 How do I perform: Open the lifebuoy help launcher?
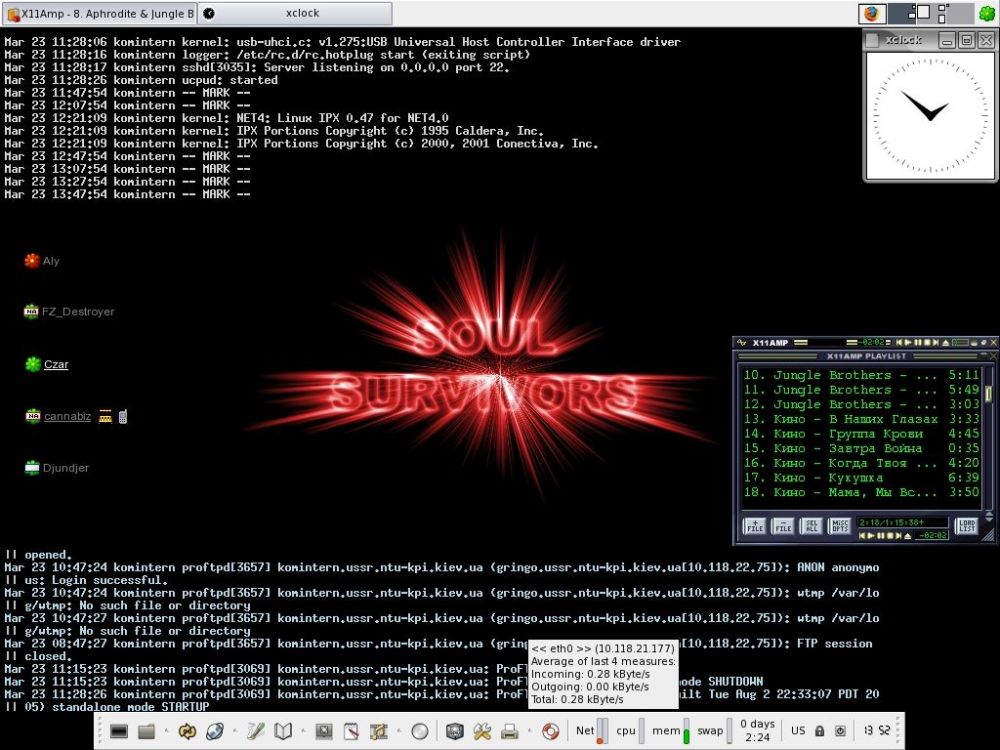click(550, 731)
